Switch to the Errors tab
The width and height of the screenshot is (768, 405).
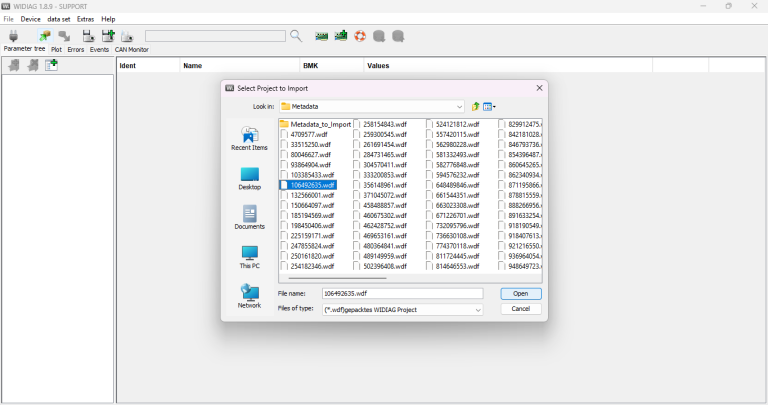pos(75,49)
